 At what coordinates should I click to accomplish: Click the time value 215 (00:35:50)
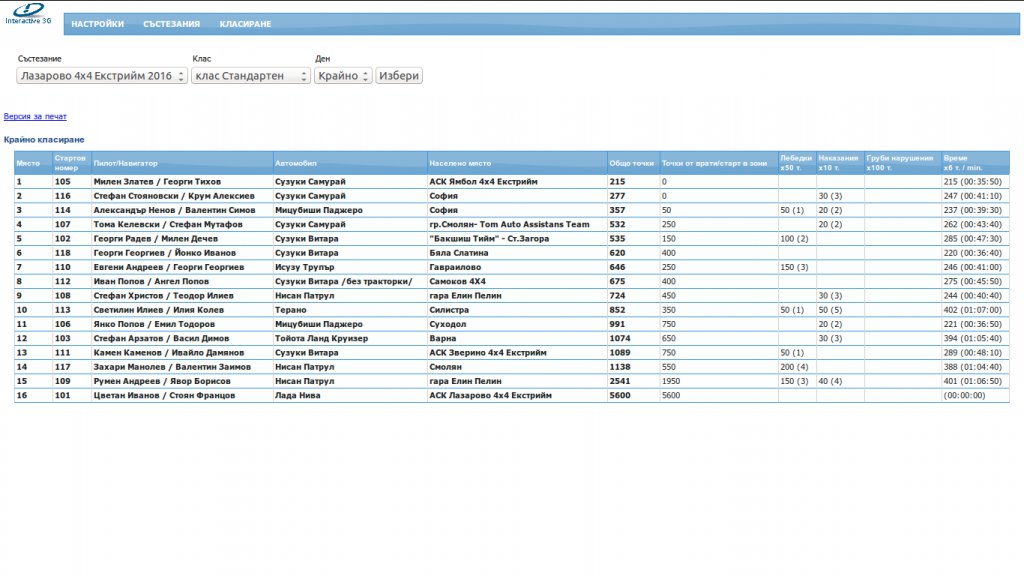pos(972,182)
